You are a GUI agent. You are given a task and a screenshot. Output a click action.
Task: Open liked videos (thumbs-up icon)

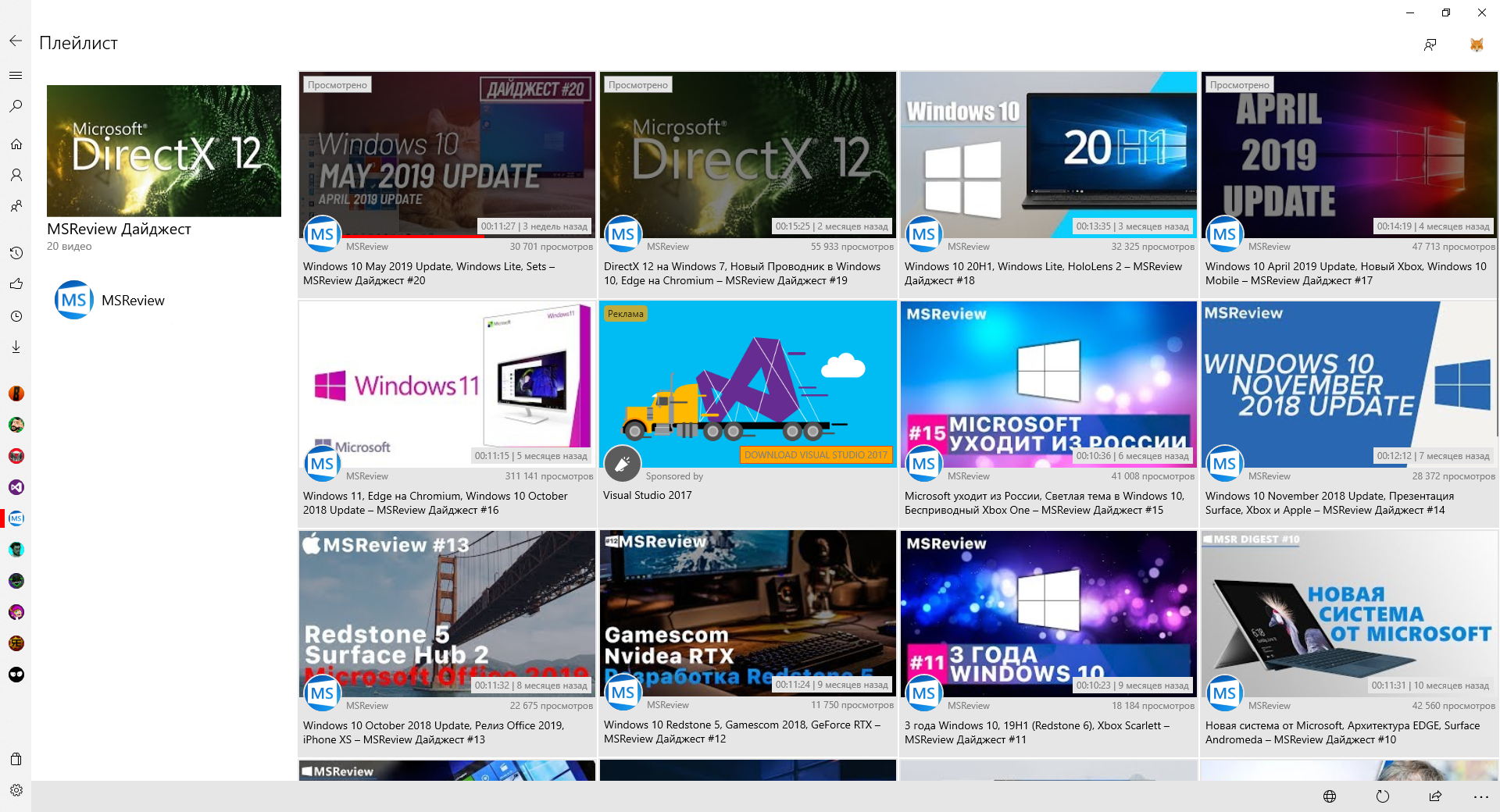pos(16,284)
